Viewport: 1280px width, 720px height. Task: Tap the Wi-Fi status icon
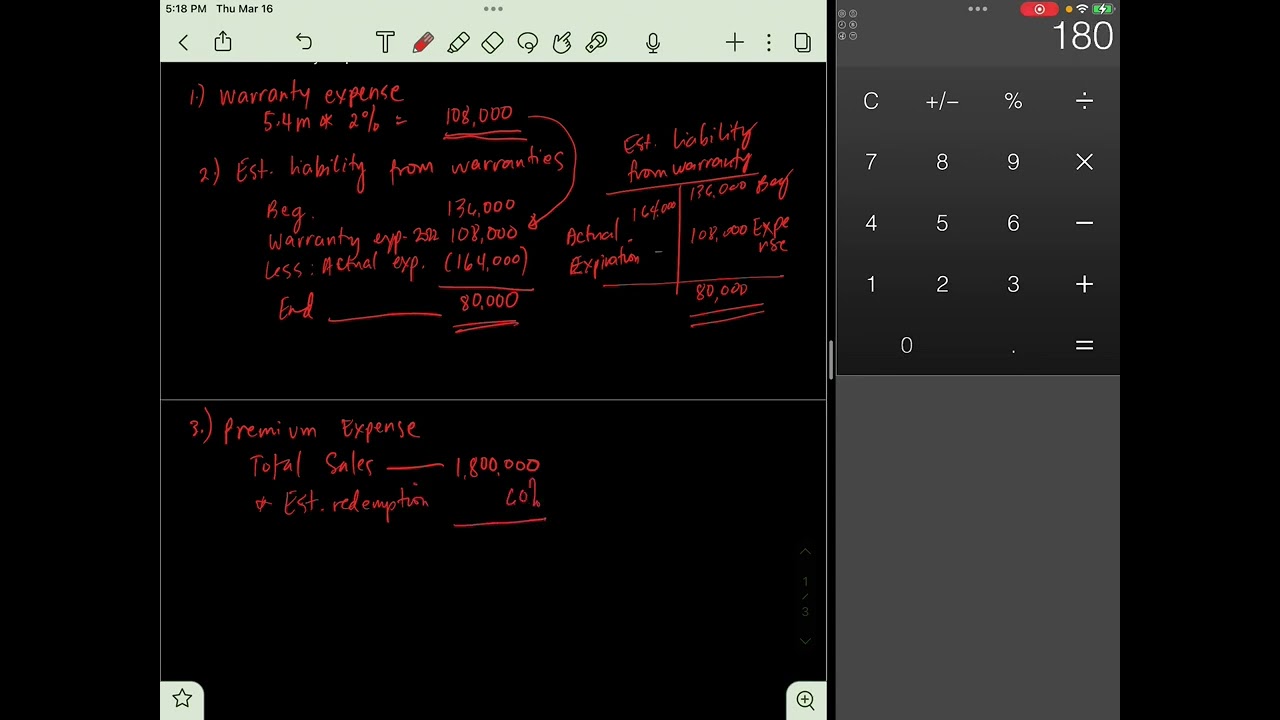coord(1082,9)
